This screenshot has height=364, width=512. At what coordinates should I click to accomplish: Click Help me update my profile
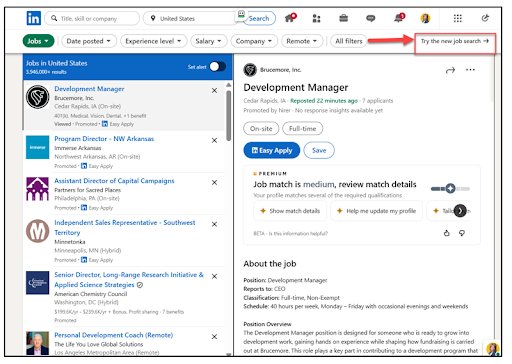[377, 211]
